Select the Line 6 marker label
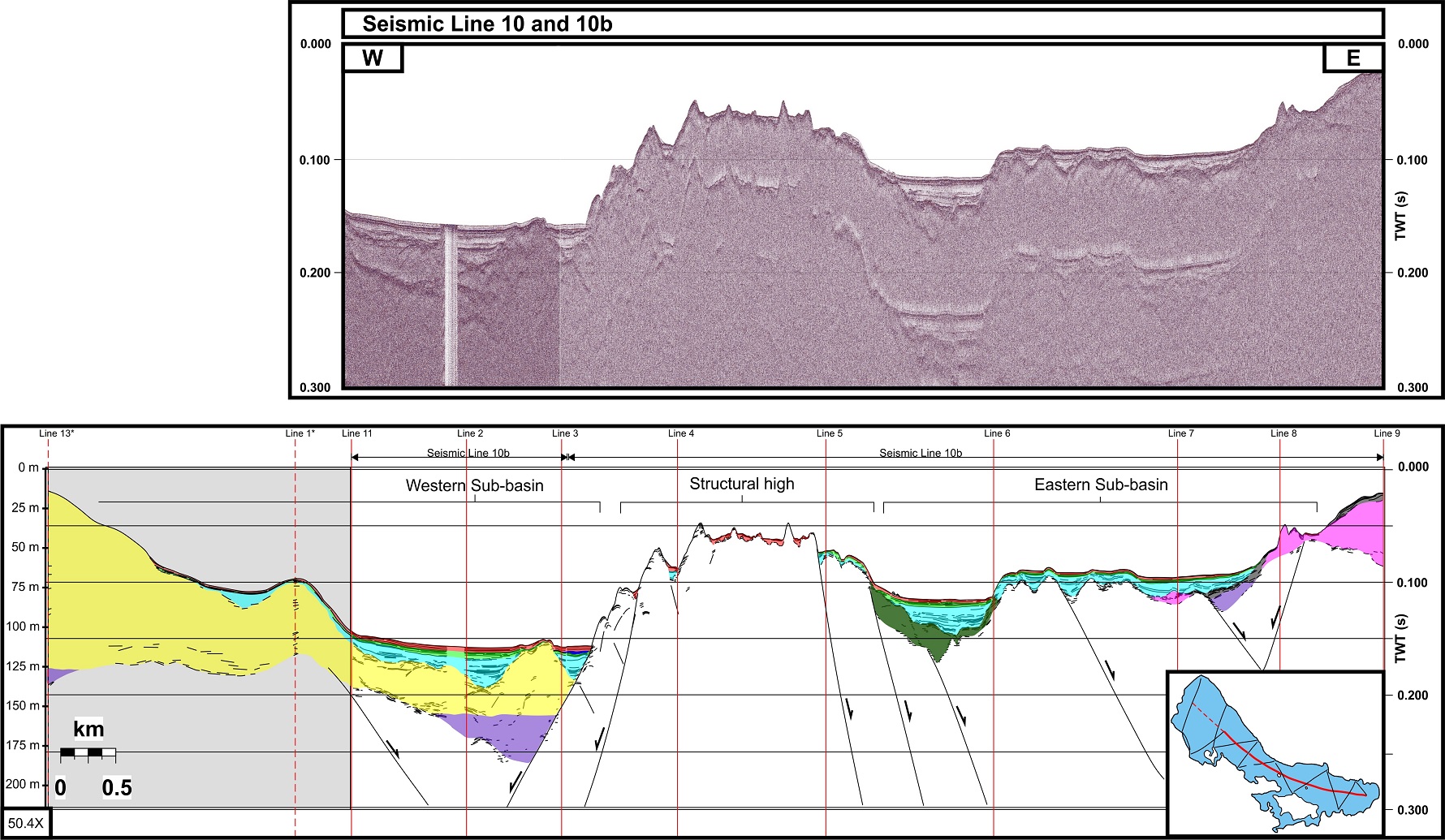1445x840 pixels. pos(997,433)
